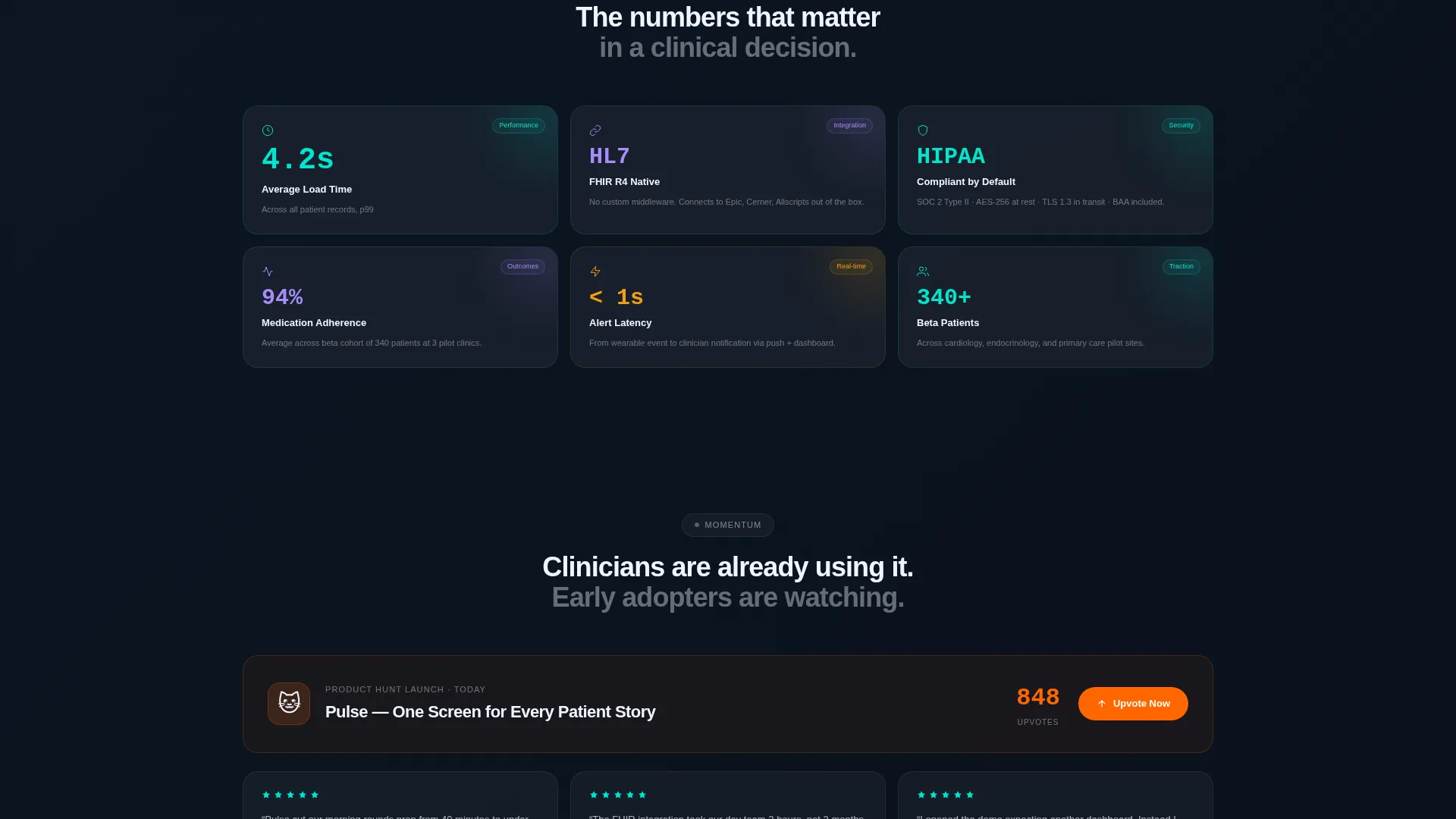1456x819 pixels.
Task: Click the users icon above 340+
Action: click(x=923, y=271)
